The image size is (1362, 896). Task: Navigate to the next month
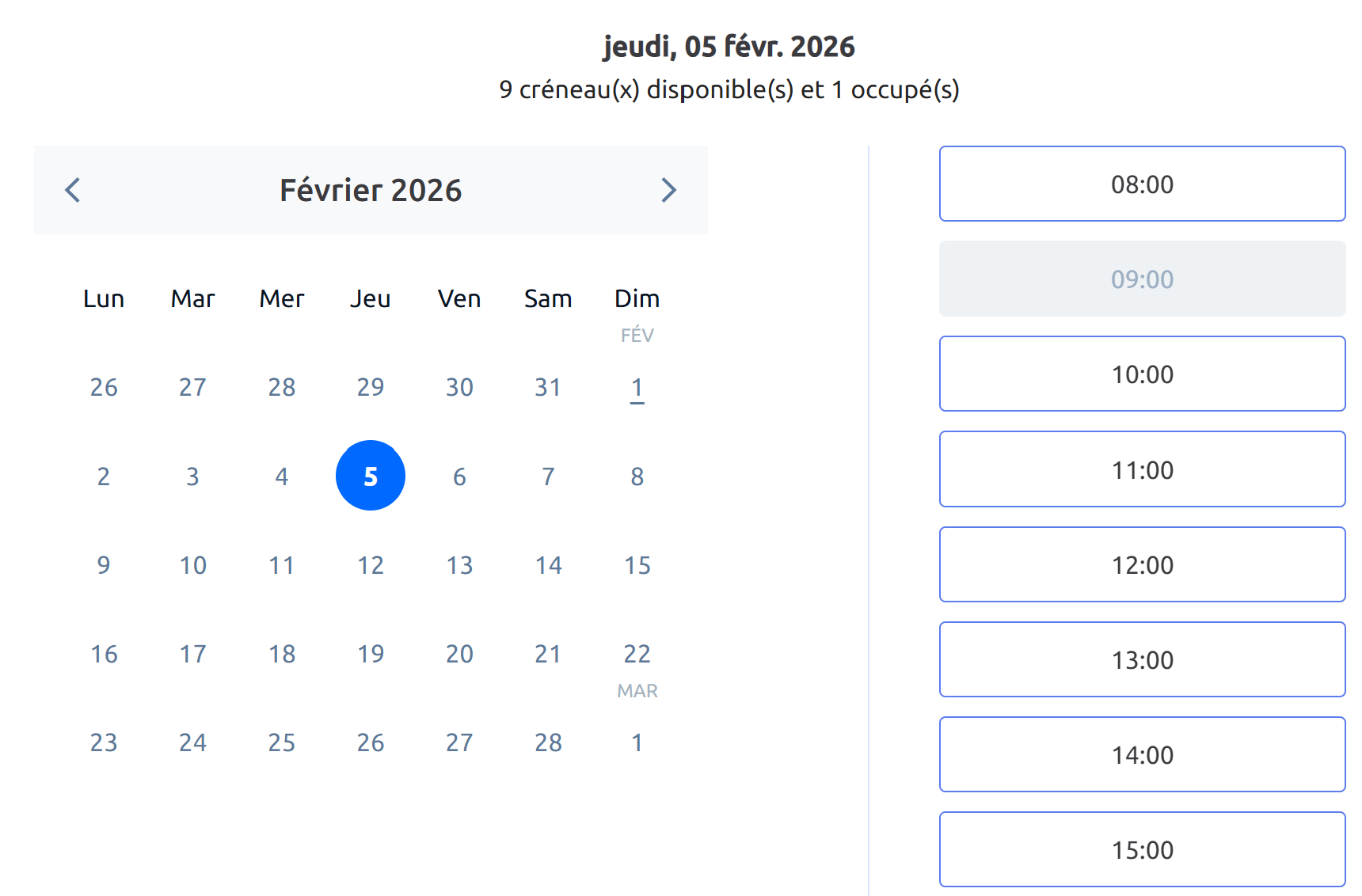(x=669, y=190)
